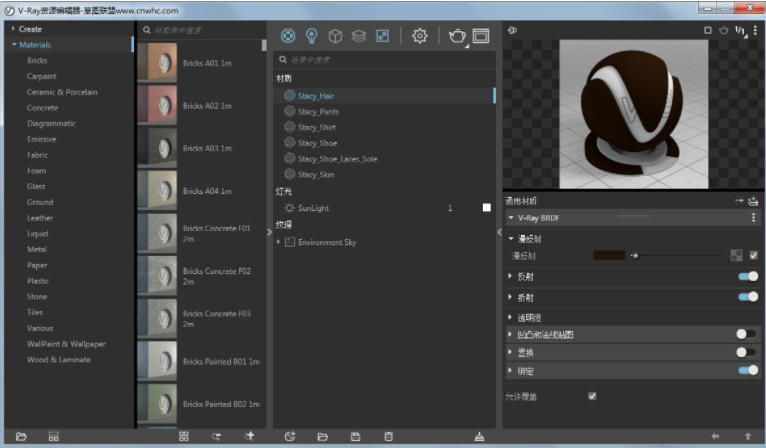Select the Glass material category
This screenshot has height=448, width=766.
point(36,186)
